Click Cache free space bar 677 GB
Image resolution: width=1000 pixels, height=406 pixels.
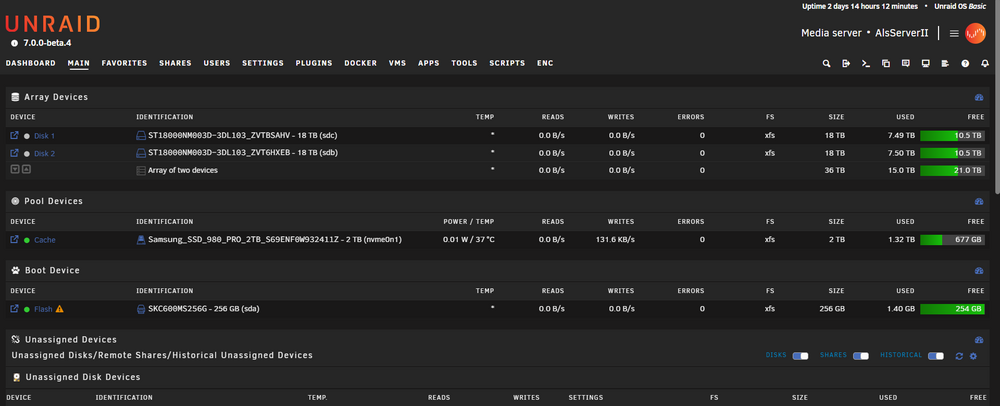click(x=953, y=240)
